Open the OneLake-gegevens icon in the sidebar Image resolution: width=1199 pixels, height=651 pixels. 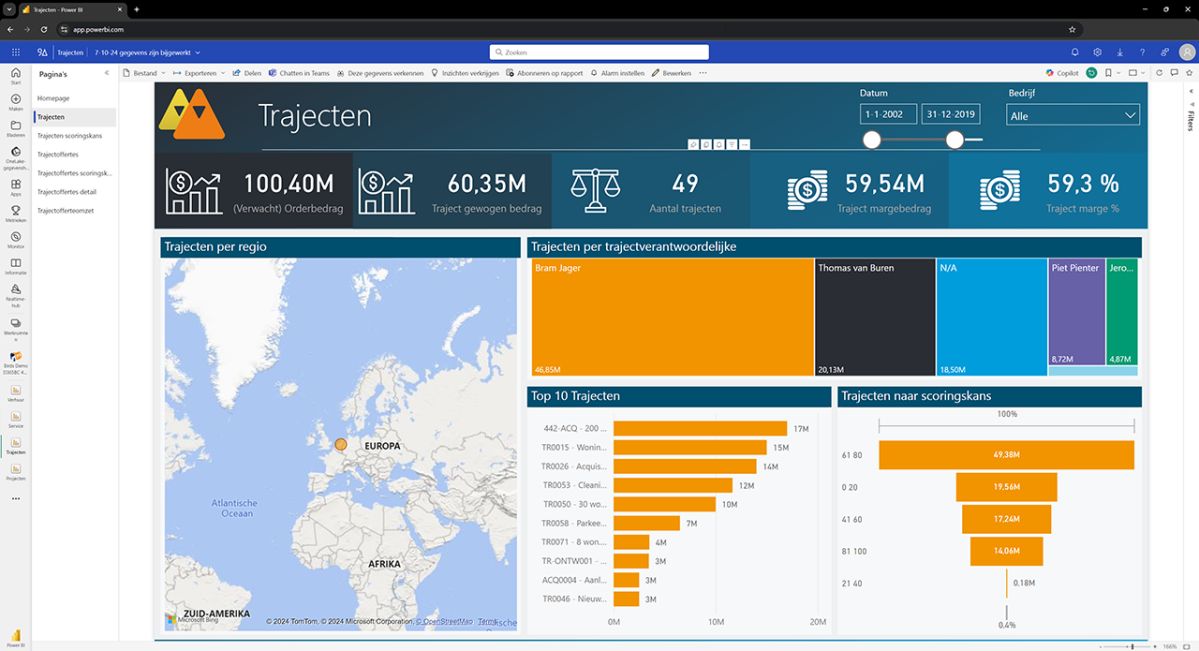(15, 155)
